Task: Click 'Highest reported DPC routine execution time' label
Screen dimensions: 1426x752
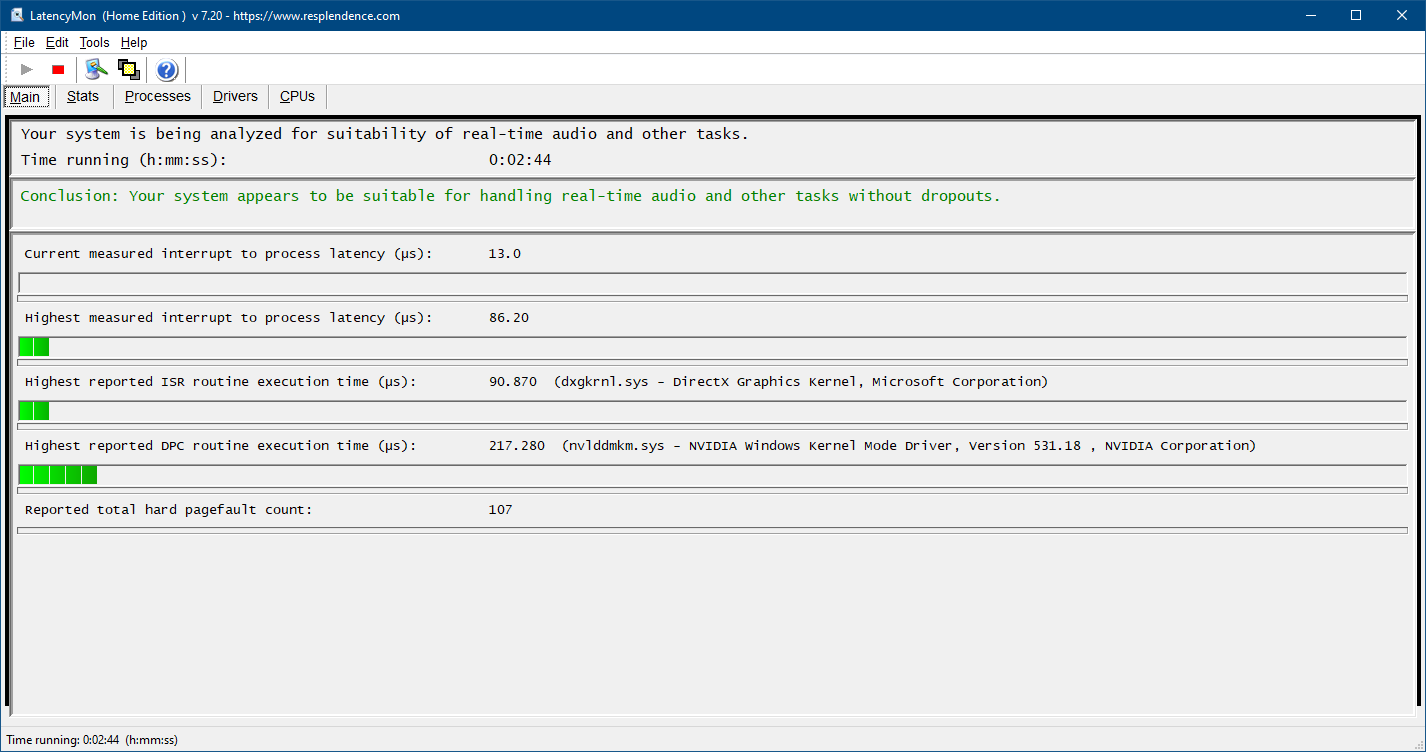Action: tap(220, 446)
